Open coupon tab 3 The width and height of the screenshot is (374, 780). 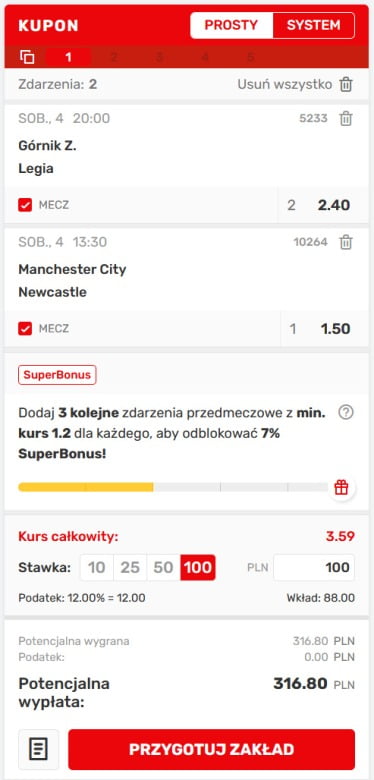point(159,57)
